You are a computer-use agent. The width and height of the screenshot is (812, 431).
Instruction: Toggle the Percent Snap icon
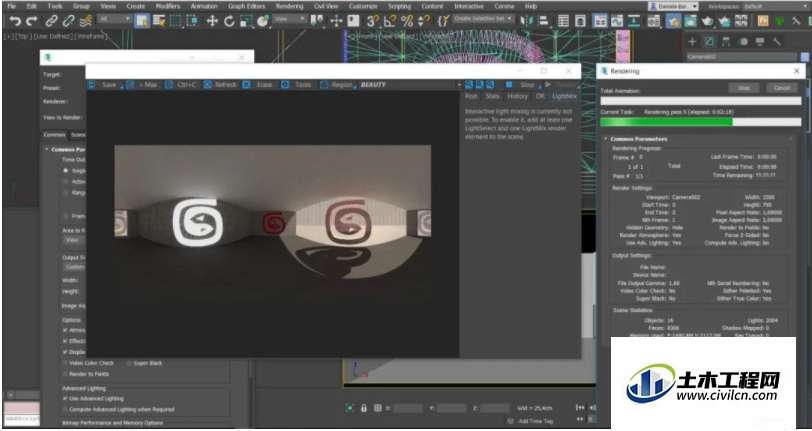coord(407,21)
